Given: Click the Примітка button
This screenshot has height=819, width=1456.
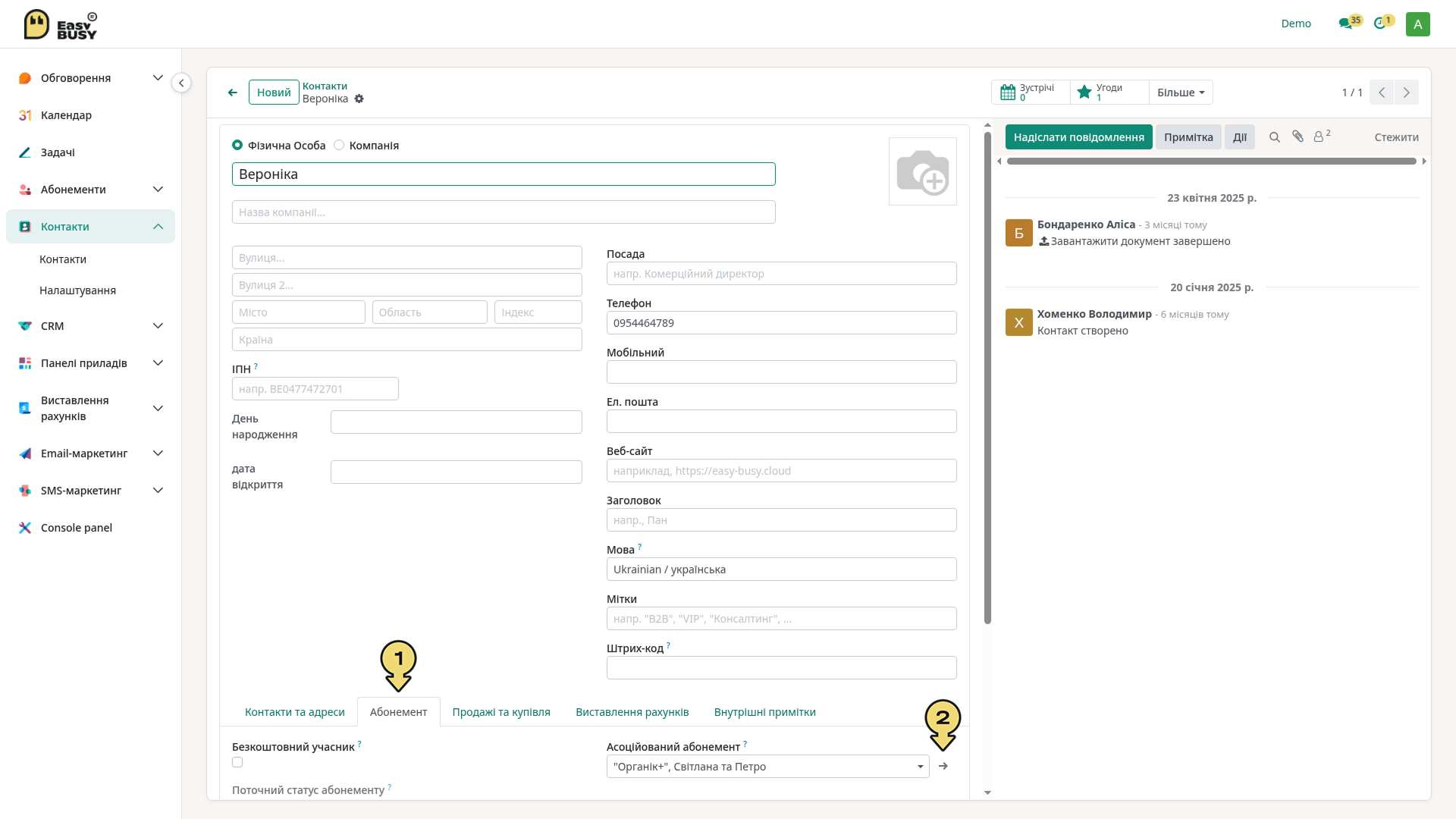Looking at the screenshot, I should [1188, 137].
